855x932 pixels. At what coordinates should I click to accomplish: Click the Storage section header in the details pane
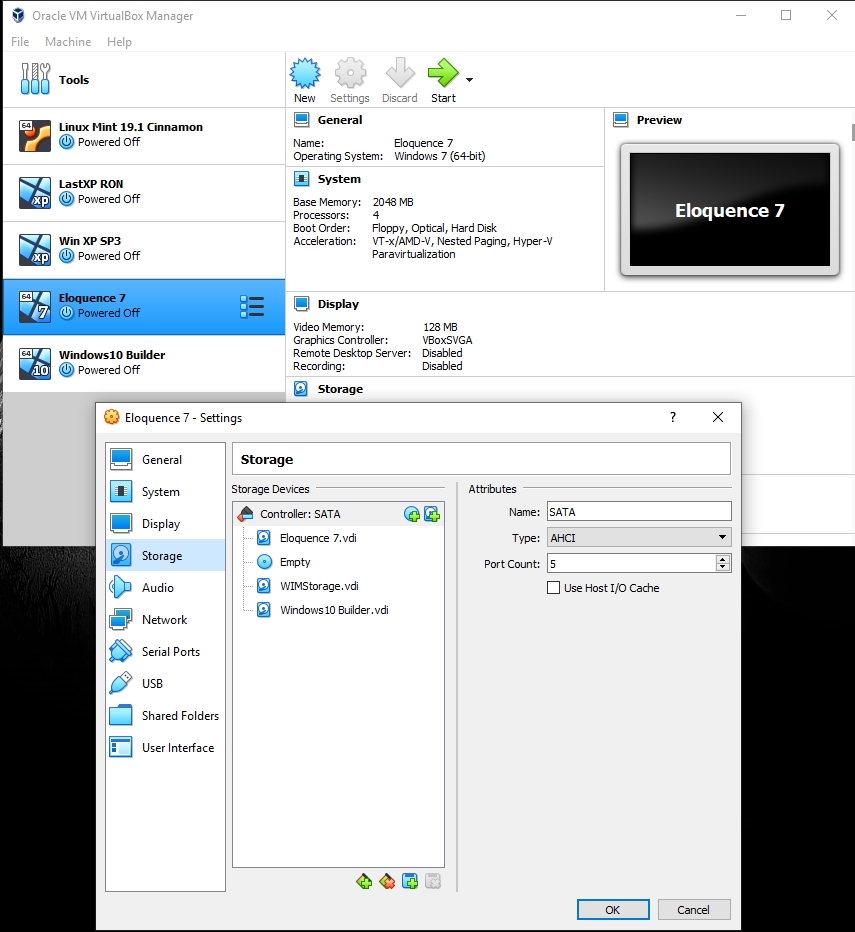pyautogui.click(x=340, y=389)
